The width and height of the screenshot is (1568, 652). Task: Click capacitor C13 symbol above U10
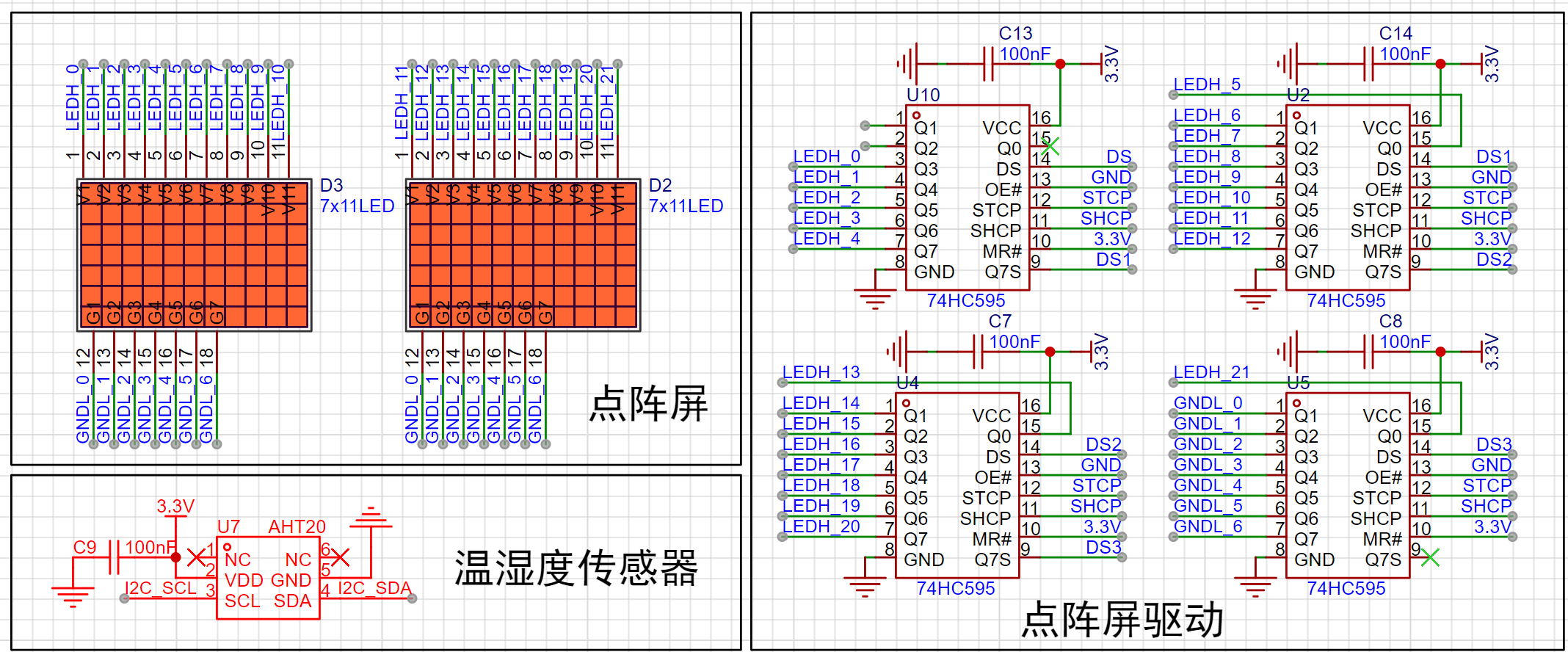point(988,64)
